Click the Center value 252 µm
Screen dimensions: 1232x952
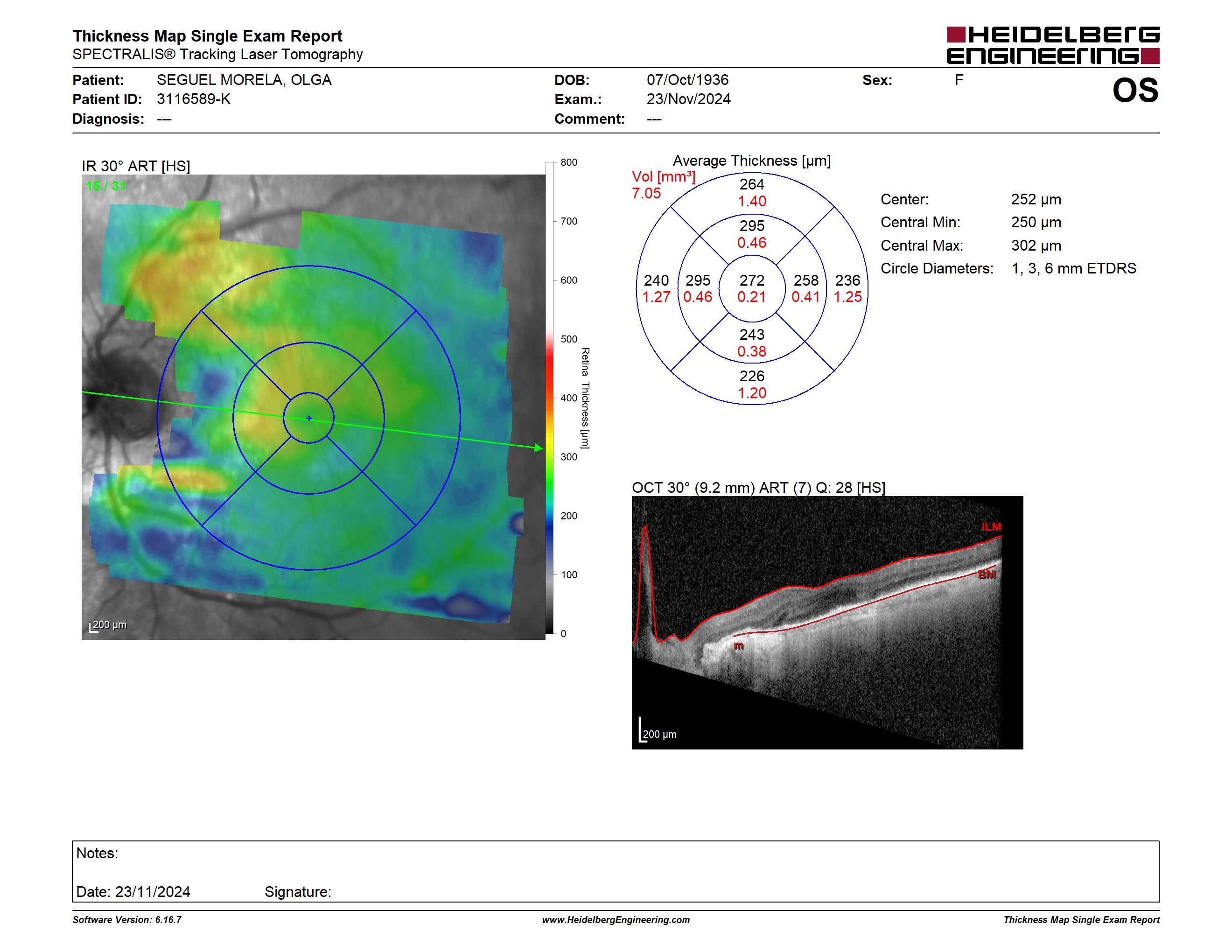point(1036,200)
